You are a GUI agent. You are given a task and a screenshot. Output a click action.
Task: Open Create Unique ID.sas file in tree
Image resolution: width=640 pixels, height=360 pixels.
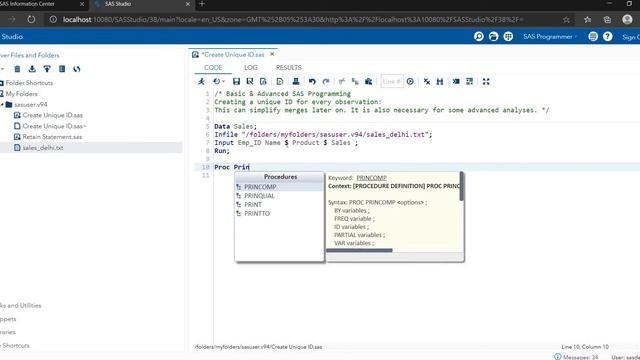pos(53,116)
